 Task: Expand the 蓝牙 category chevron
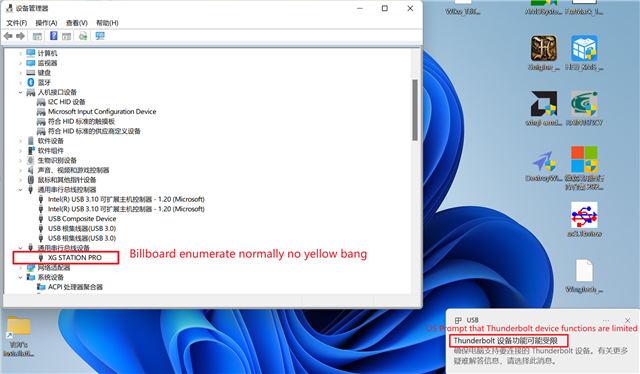[x=20, y=82]
